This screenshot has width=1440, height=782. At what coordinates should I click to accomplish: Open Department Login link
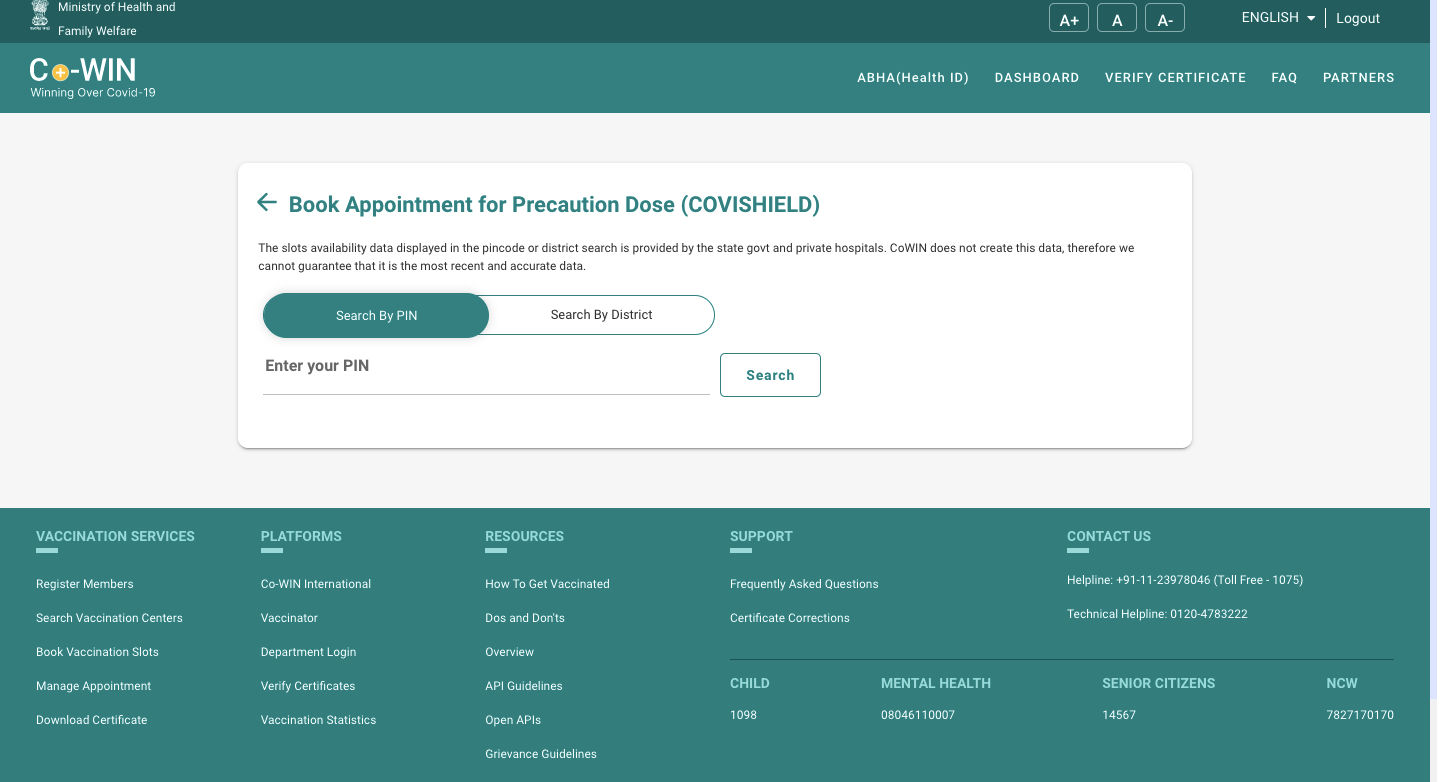pos(308,652)
